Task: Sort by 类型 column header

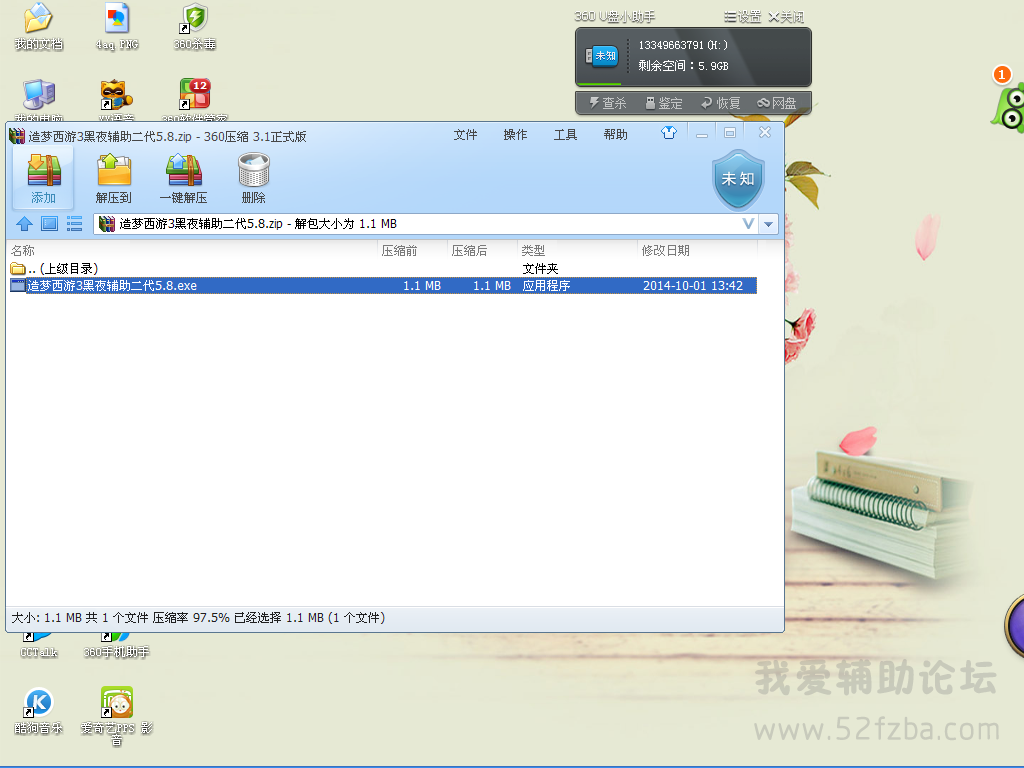Action: [x=577, y=251]
